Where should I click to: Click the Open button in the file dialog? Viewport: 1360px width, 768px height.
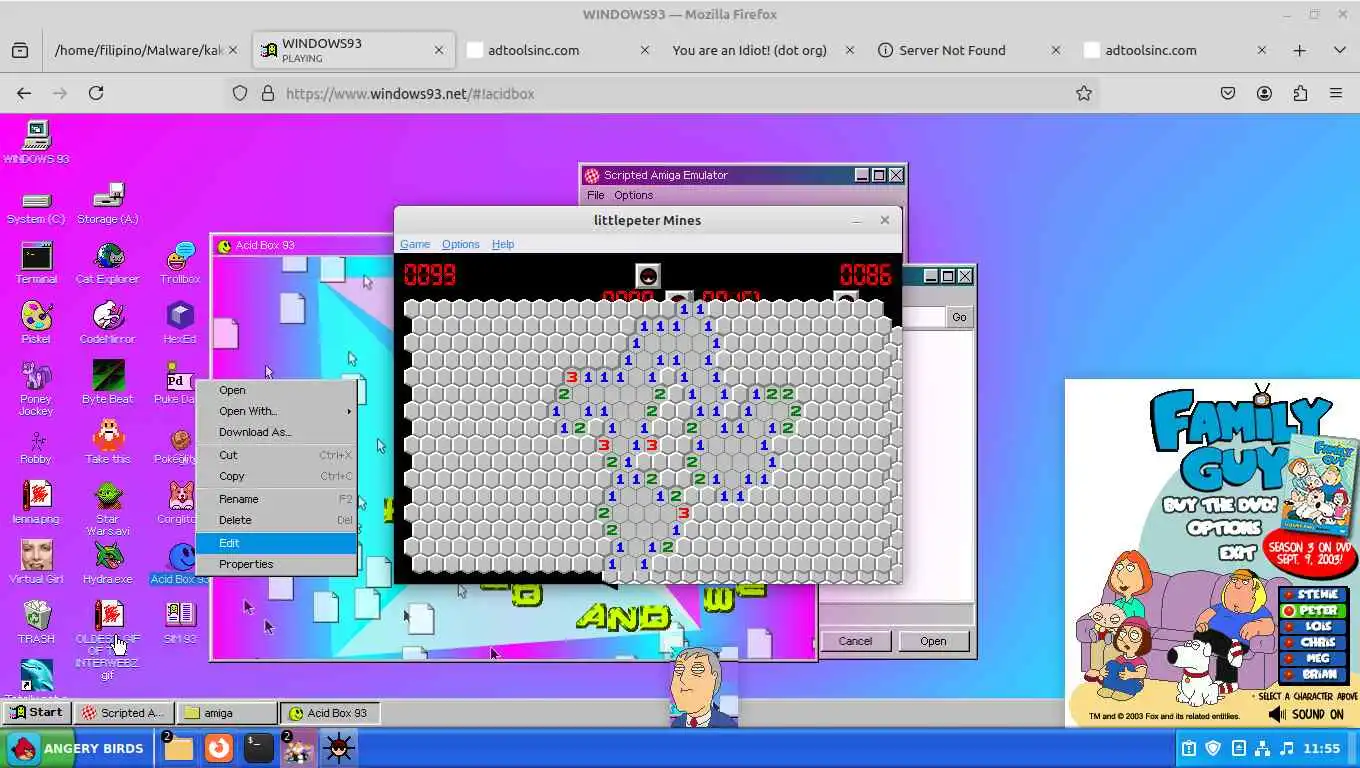point(933,641)
